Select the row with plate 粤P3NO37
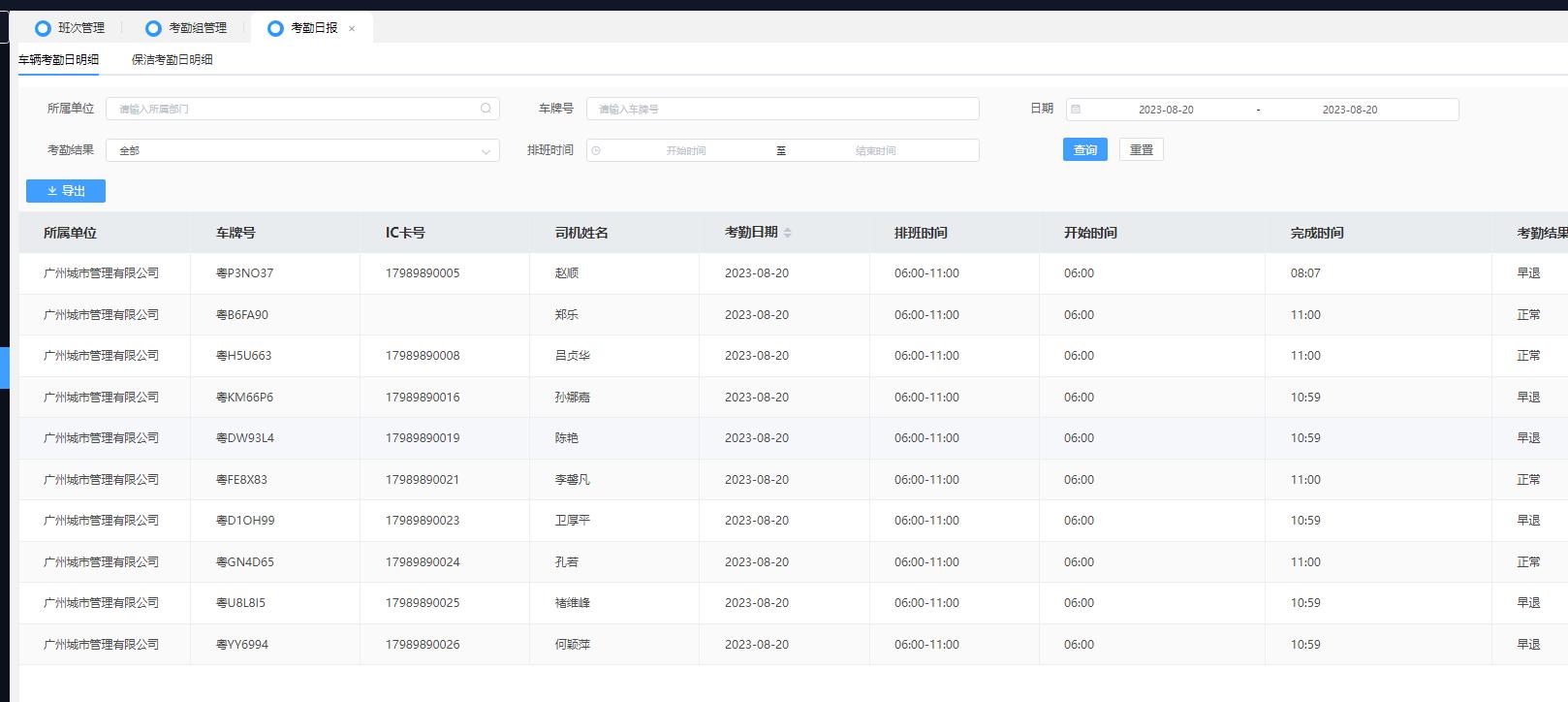Viewport: 1568px width, 702px height. 244,273
